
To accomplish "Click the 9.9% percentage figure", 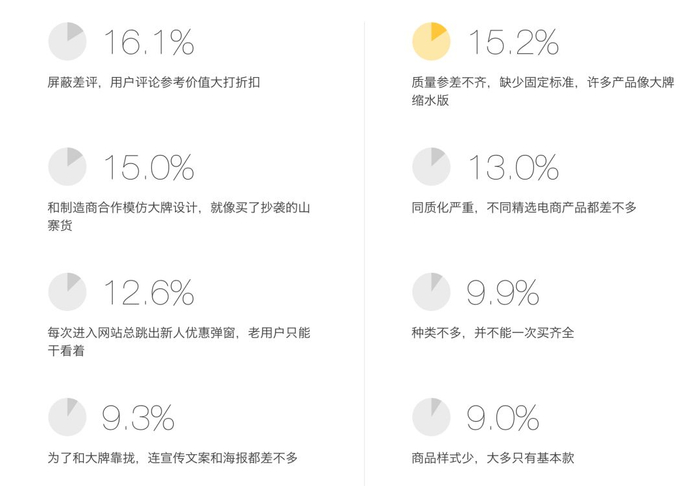I will click(503, 293).
